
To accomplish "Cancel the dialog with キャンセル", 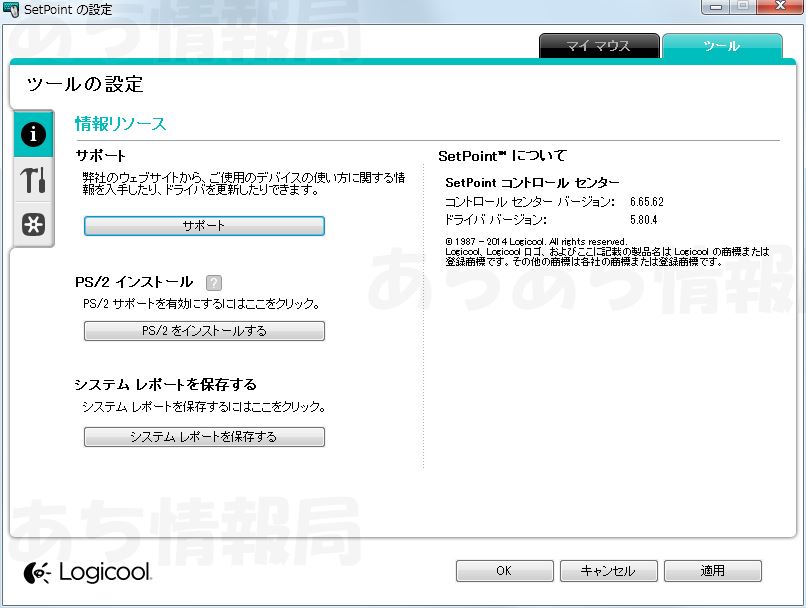I will (608, 571).
